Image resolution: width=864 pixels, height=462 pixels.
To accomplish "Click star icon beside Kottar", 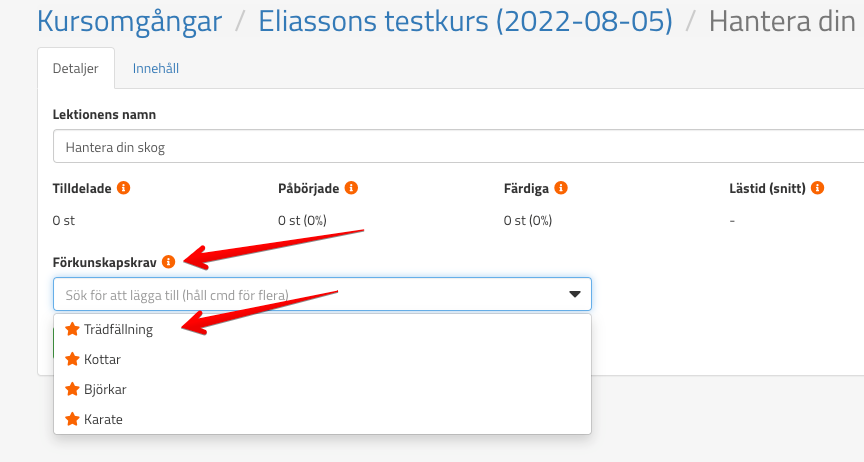I will click(72, 359).
